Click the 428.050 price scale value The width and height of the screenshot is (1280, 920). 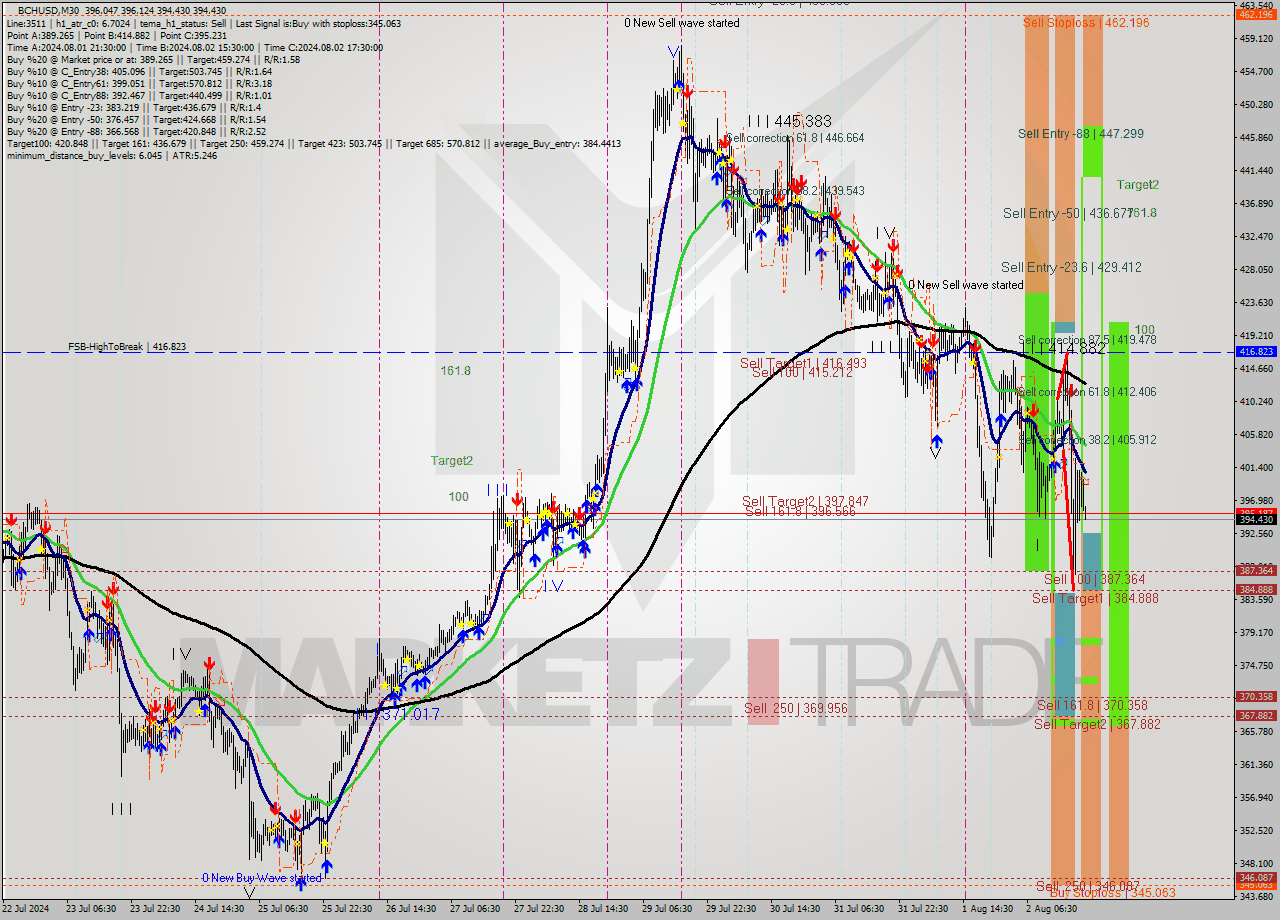[1257, 269]
